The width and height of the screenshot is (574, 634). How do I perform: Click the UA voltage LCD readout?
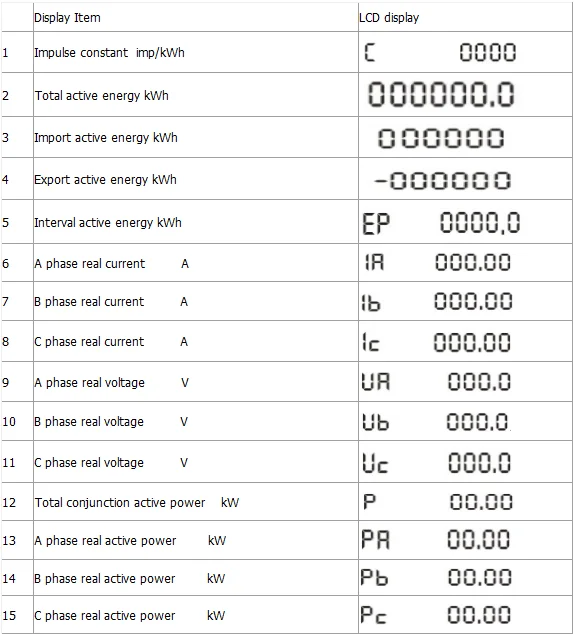436,382
